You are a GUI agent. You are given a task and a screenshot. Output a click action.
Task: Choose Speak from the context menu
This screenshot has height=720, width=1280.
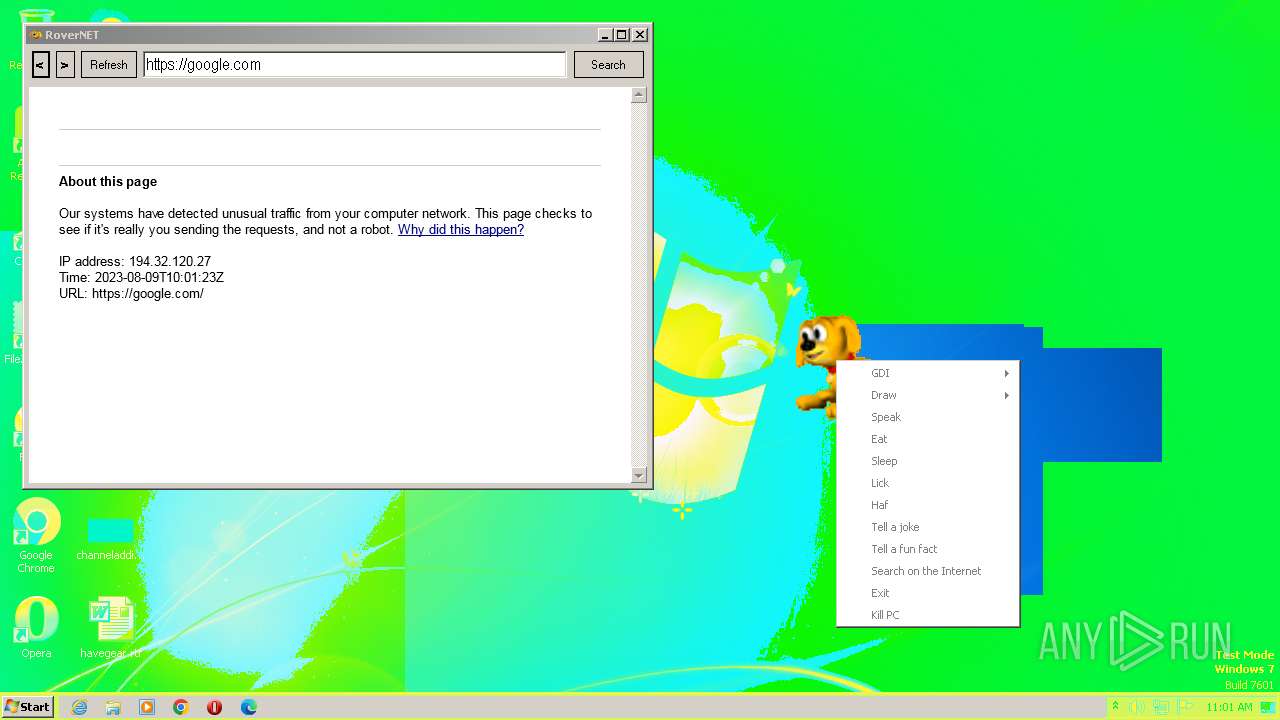pos(928,417)
